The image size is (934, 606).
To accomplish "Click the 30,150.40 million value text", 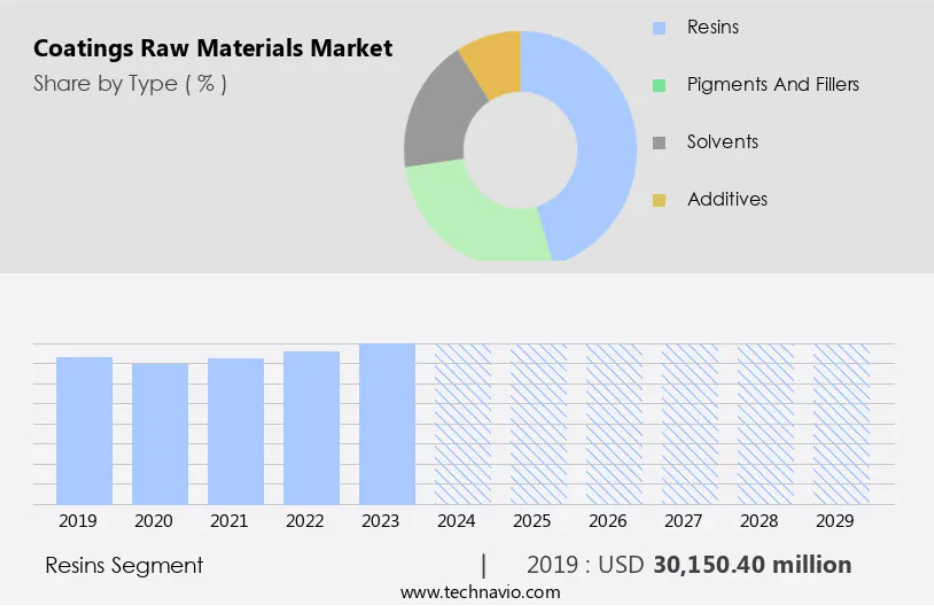I will (752, 565).
